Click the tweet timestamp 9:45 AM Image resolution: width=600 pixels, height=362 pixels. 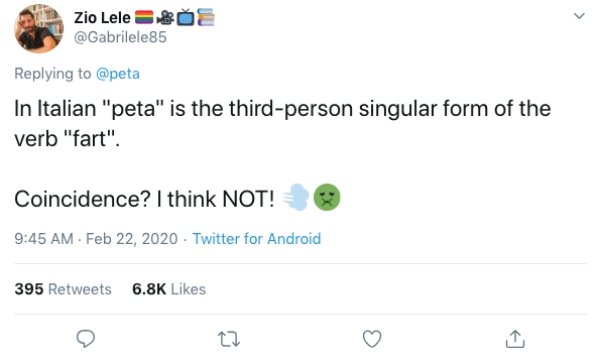pyautogui.click(x=44, y=239)
